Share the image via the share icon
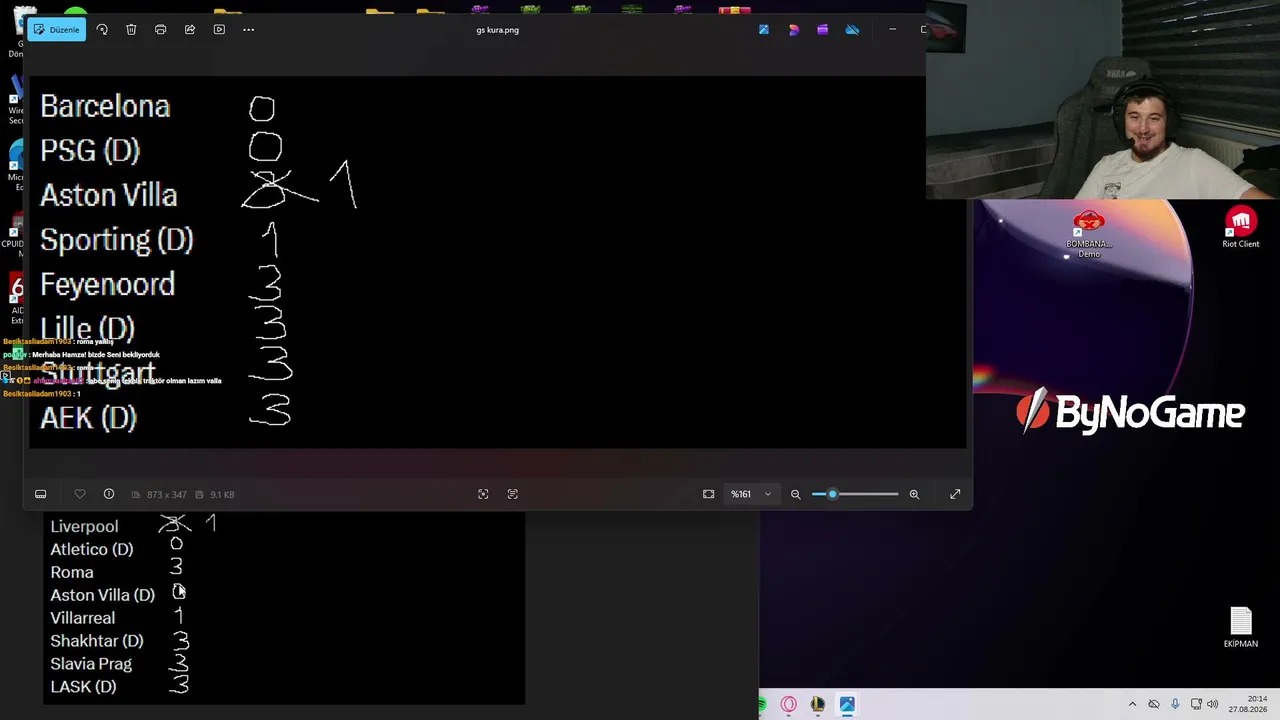This screenshot has height=720, width=1280. click(x=190, y=30)
